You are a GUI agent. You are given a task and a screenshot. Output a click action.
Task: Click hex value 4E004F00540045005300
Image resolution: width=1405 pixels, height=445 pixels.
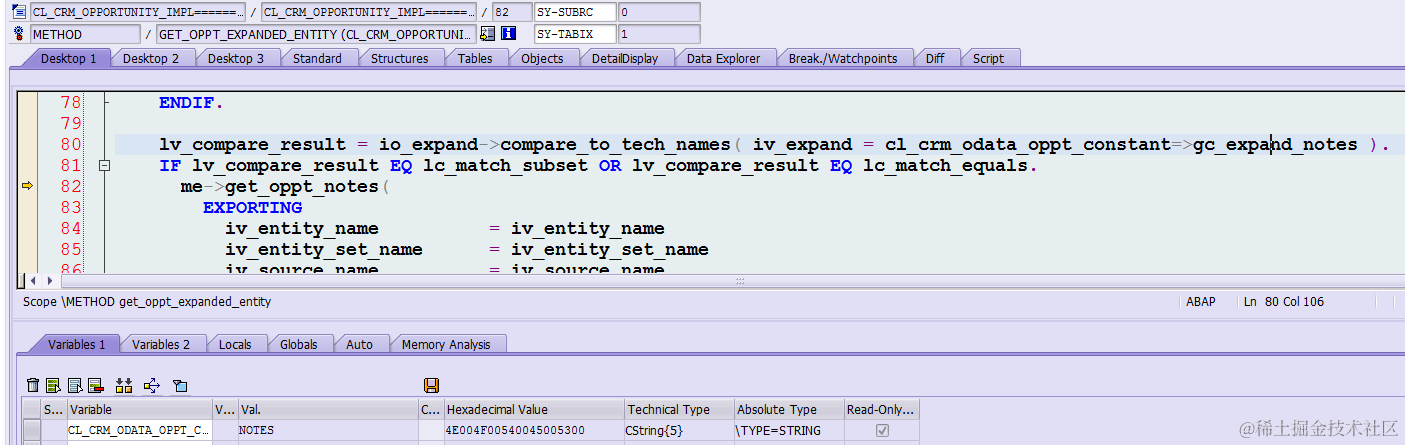[533, 430]
